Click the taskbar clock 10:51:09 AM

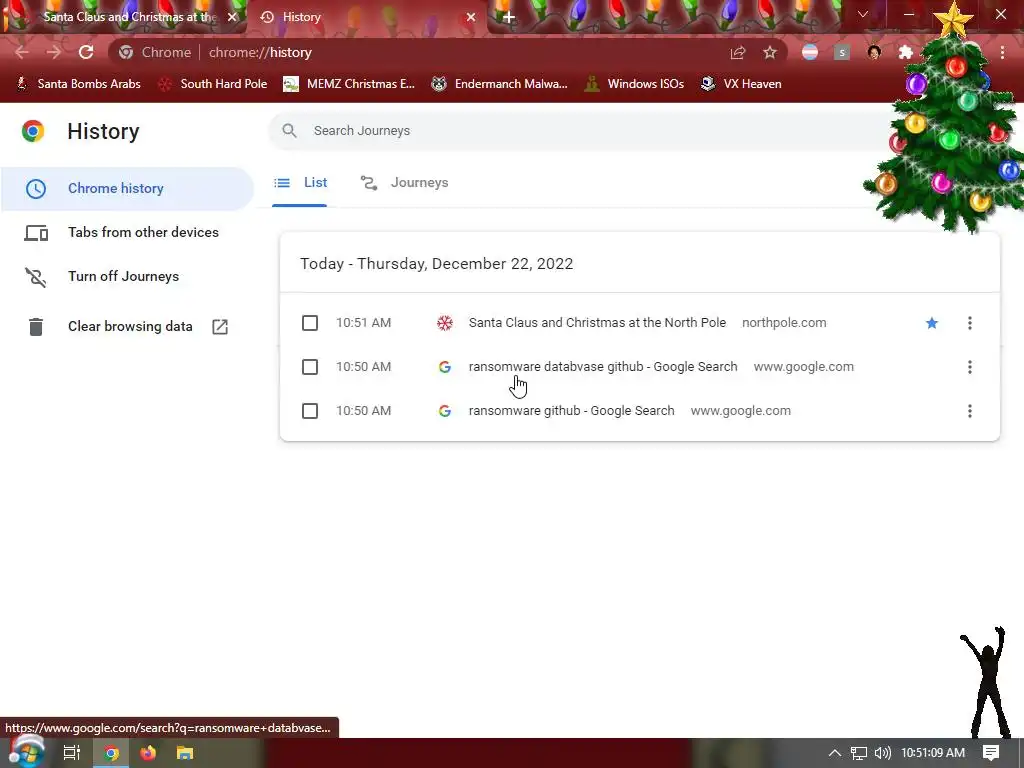click(x=933, y=753)
